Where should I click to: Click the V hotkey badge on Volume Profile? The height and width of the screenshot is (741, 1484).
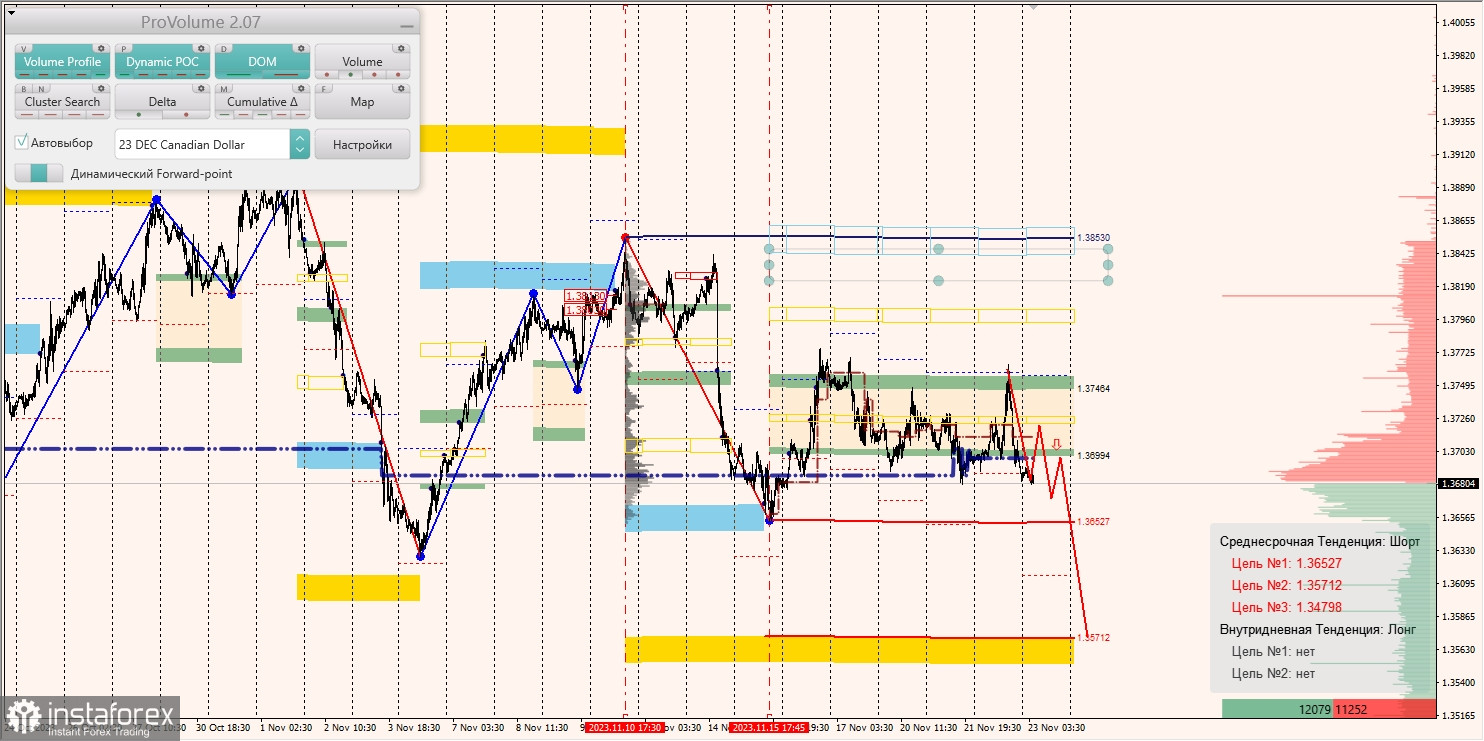[x=24, y=48]
